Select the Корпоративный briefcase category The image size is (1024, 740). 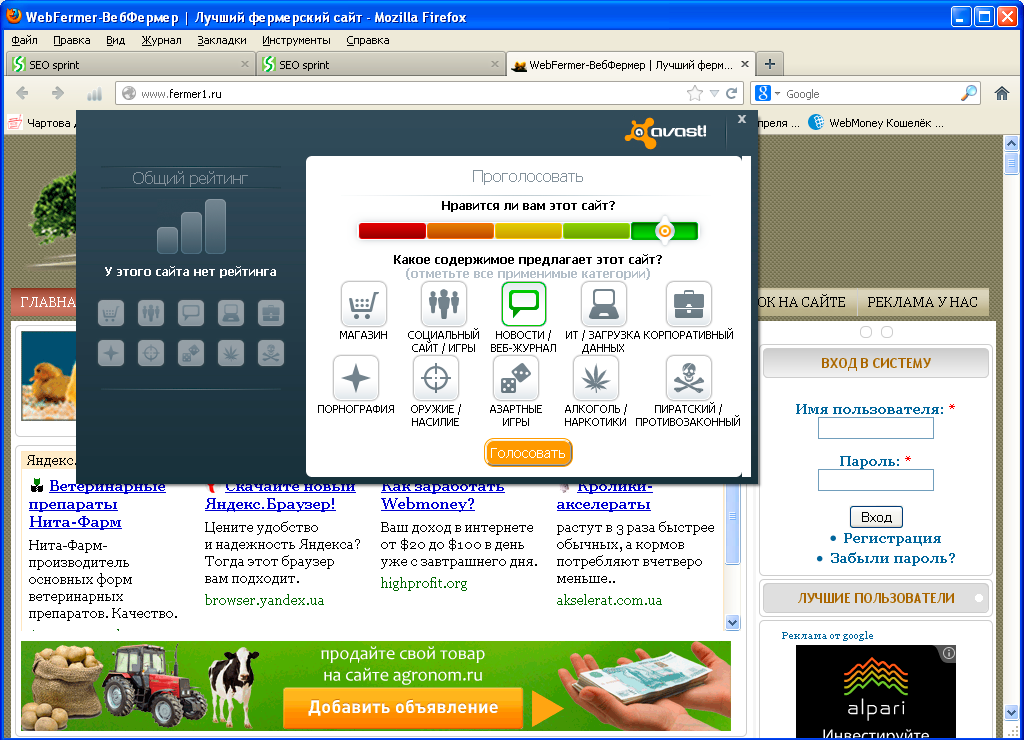[688, 304]
